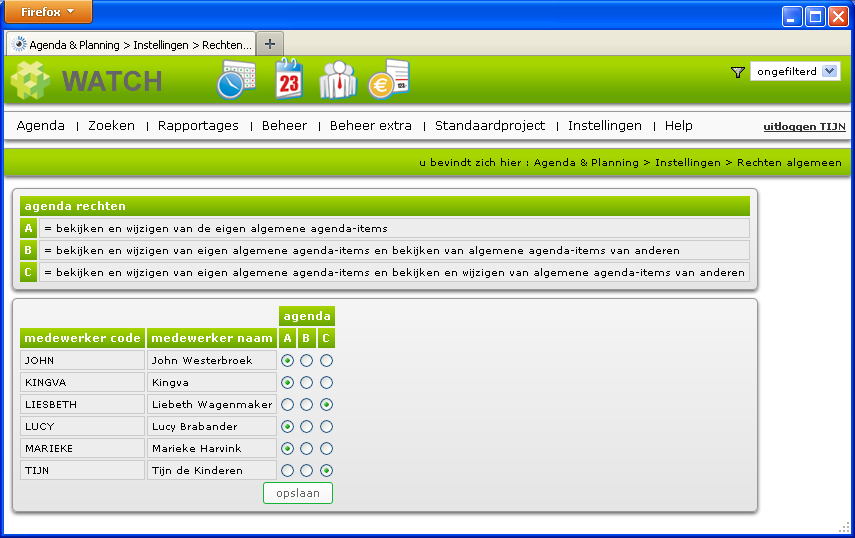Select agenda right A for JOHN
The width and height of the screenshot is (855, 538).
pyautogui.click(x=287, y=360)
